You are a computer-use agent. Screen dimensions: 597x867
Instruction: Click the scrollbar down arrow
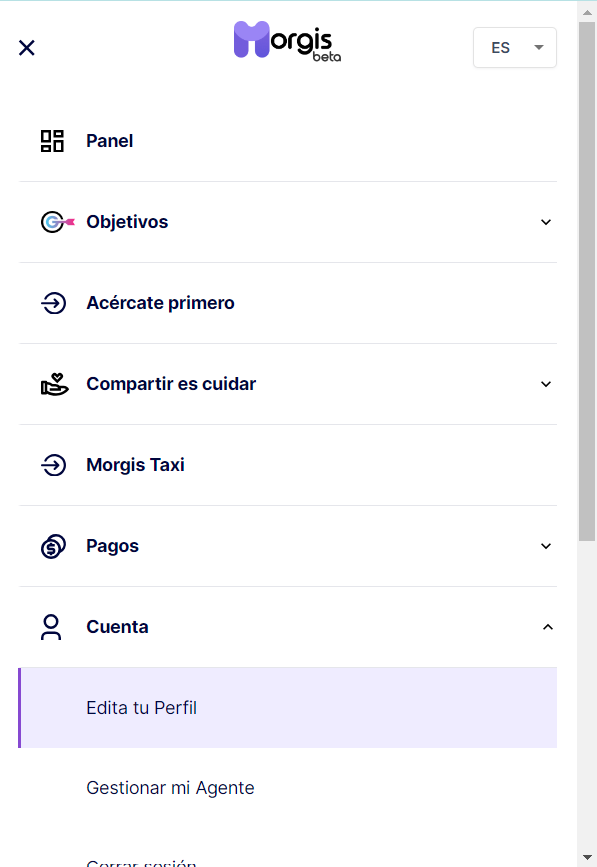tap(587, 859)
